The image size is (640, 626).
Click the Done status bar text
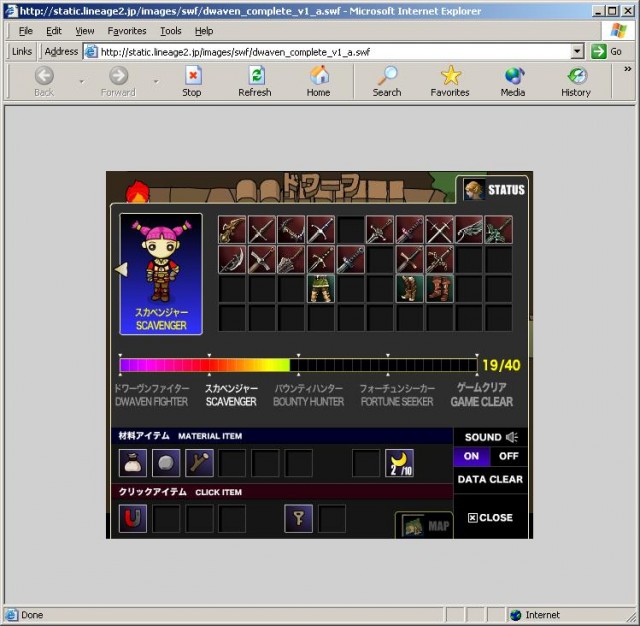tap(32, 615)
